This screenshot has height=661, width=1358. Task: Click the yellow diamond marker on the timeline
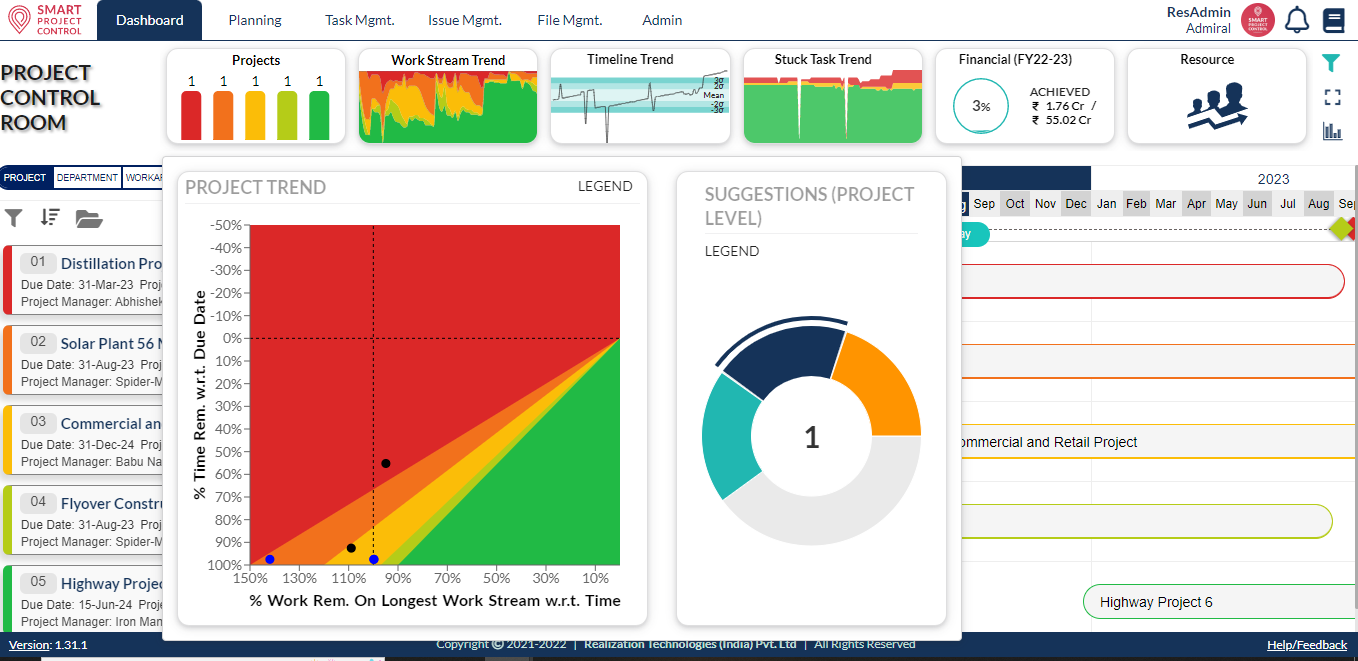pos(1343,228)
